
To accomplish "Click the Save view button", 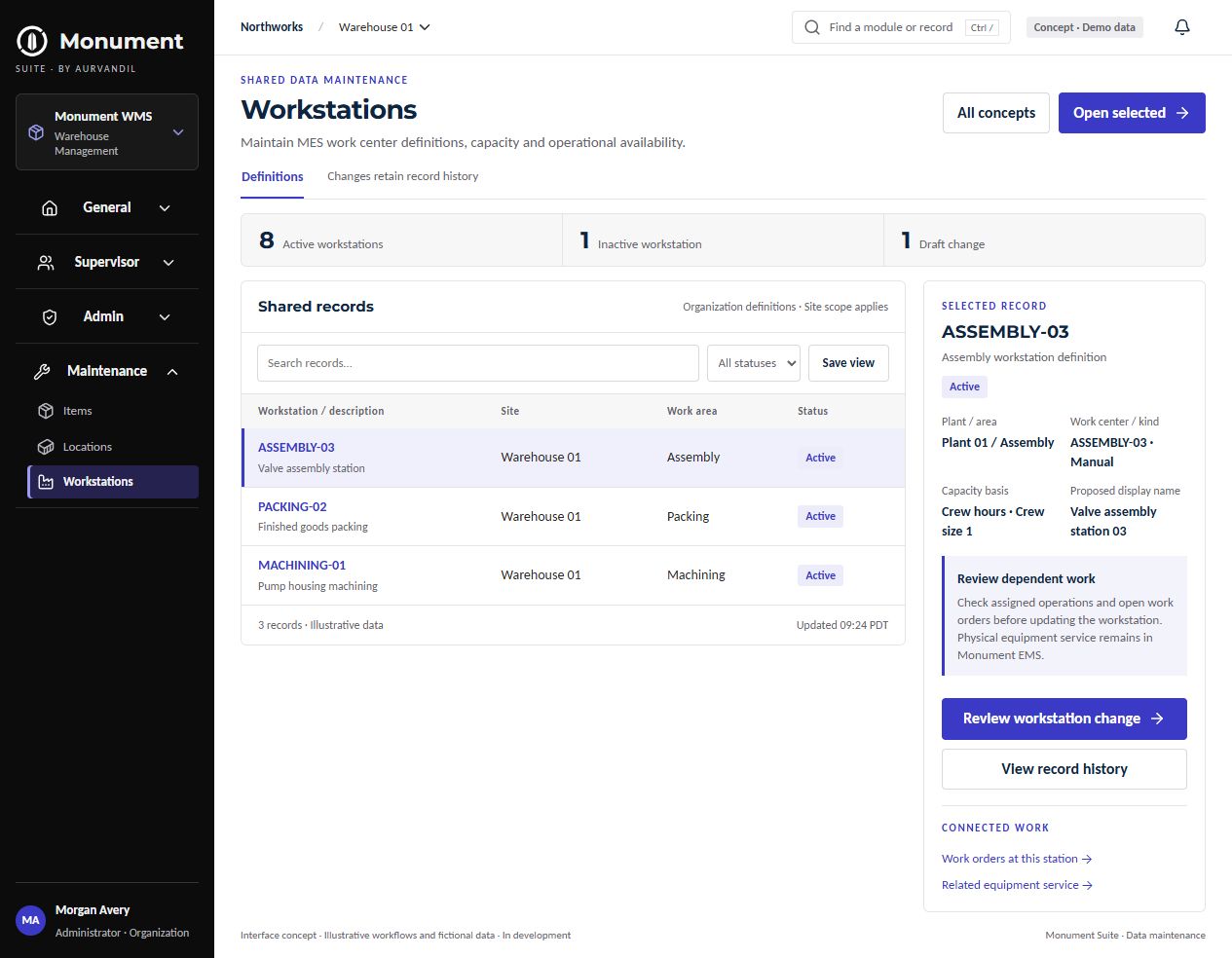I will click(848, 363).
